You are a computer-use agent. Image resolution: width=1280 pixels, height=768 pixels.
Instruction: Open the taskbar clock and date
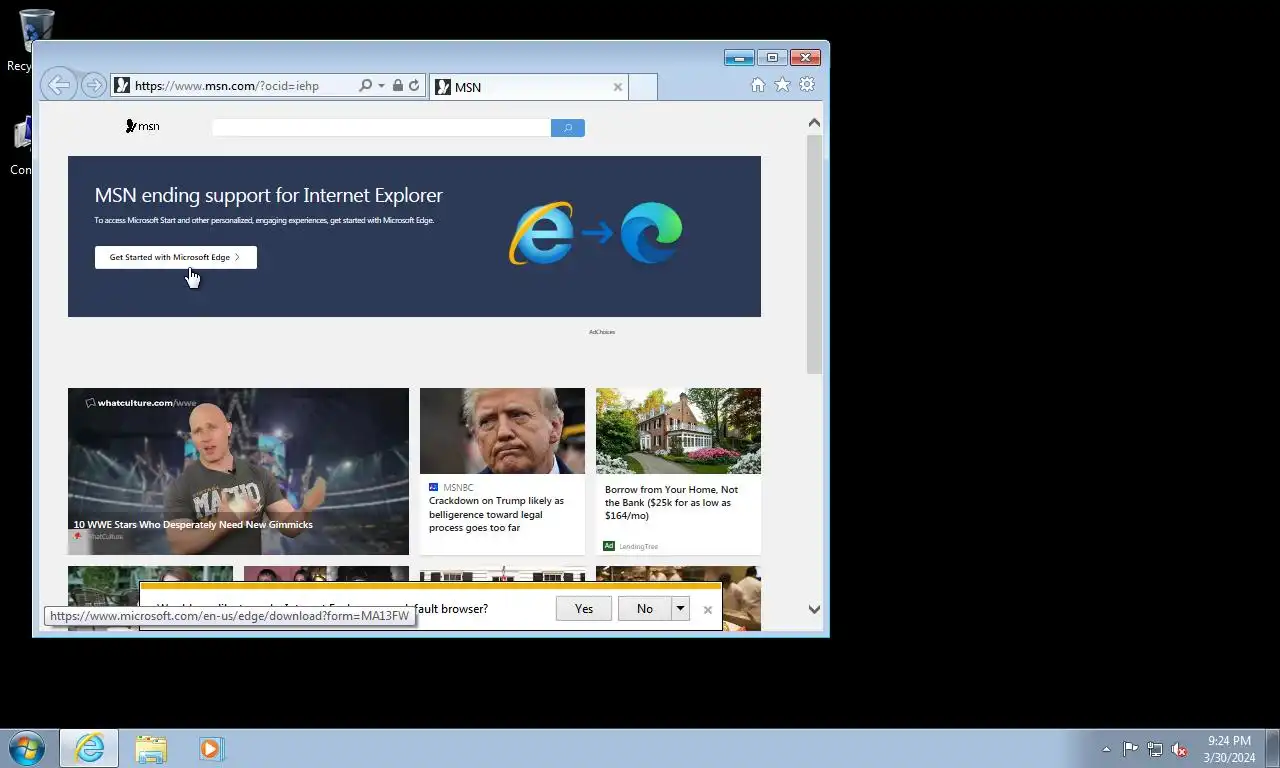click(x=1229, y=749)
